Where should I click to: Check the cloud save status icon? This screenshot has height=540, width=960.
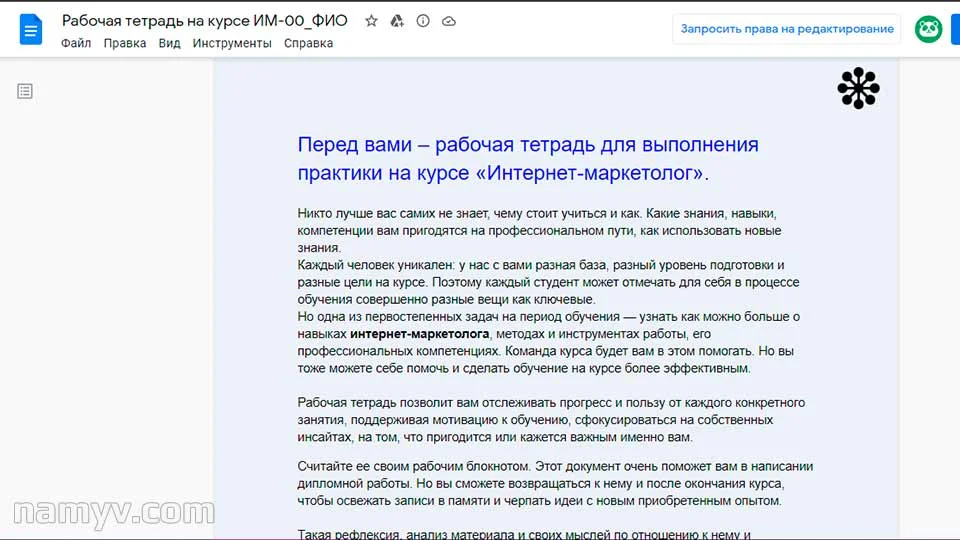click(449, 21)
